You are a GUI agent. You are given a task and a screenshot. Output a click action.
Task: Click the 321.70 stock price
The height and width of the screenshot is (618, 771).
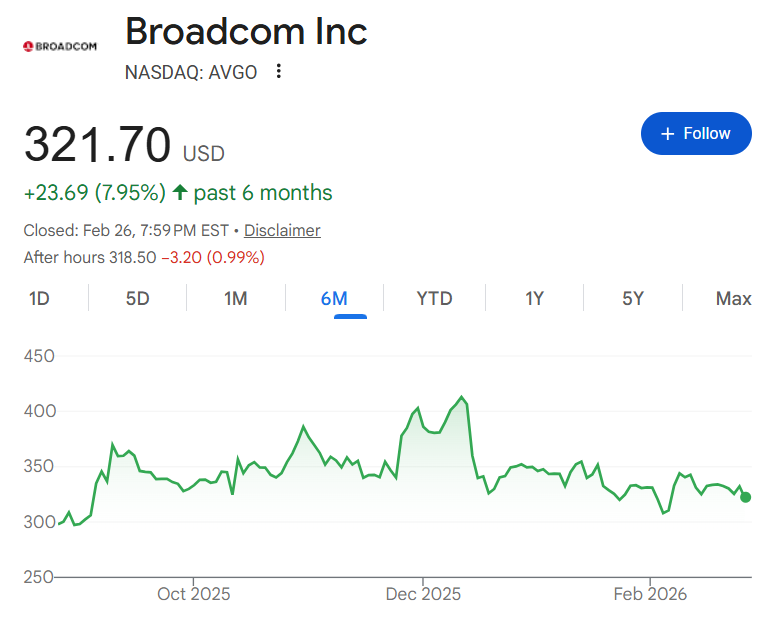[97, 146]
